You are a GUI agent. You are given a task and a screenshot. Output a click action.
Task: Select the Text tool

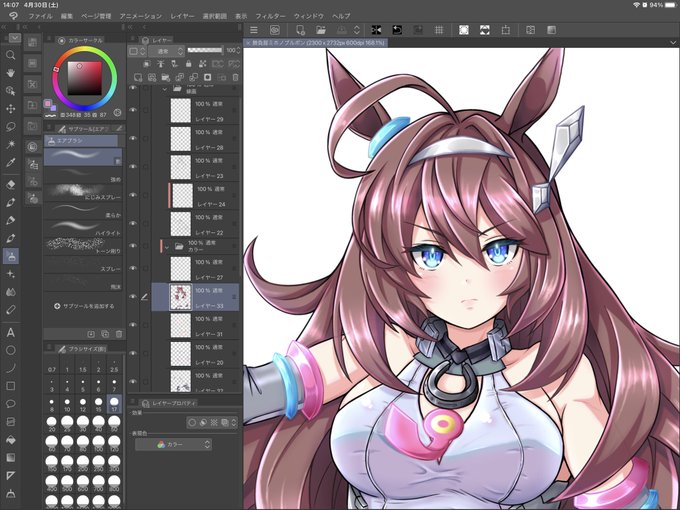[11, 333]
